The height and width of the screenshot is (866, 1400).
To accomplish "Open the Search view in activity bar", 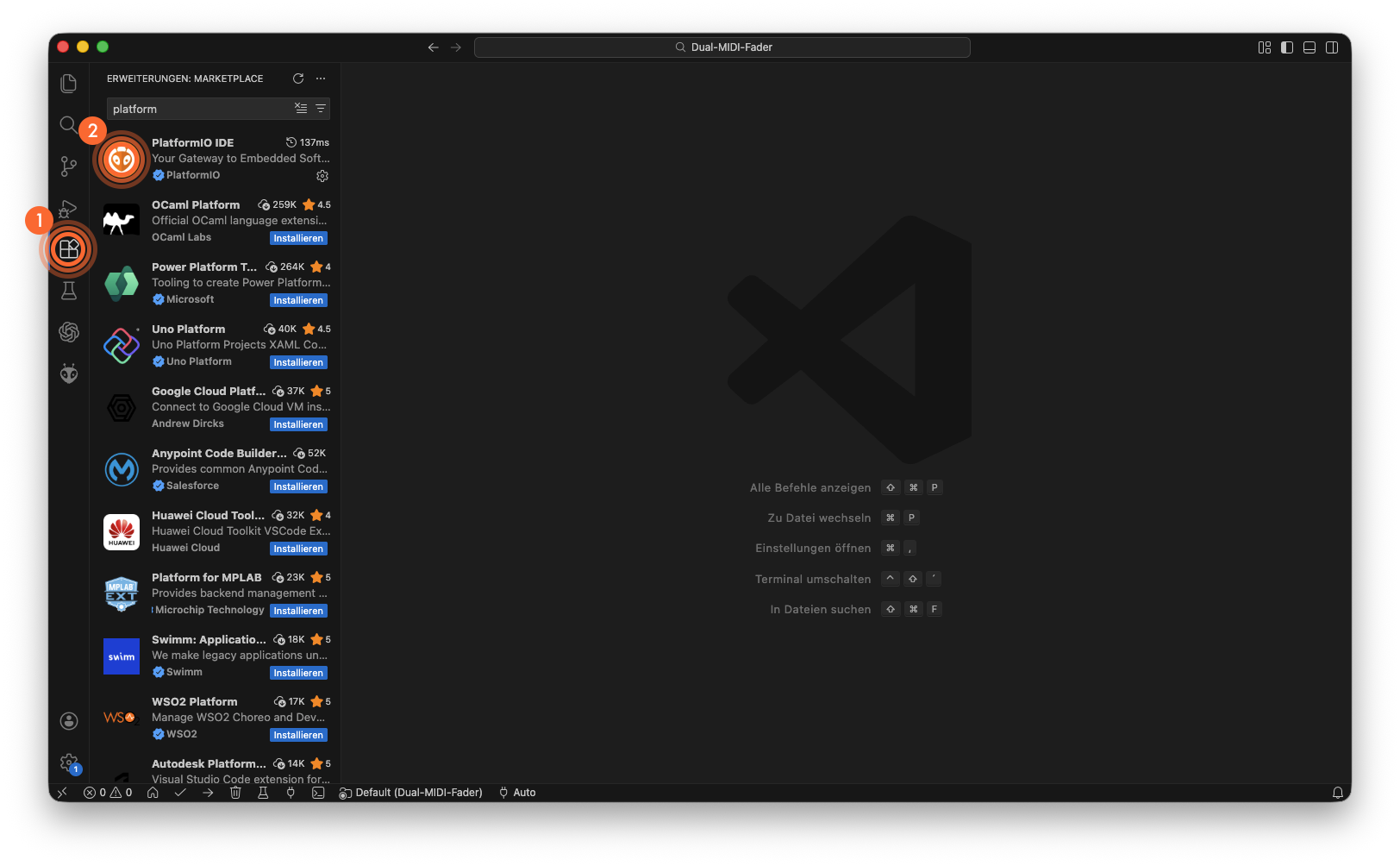I will tap(68, 124).
